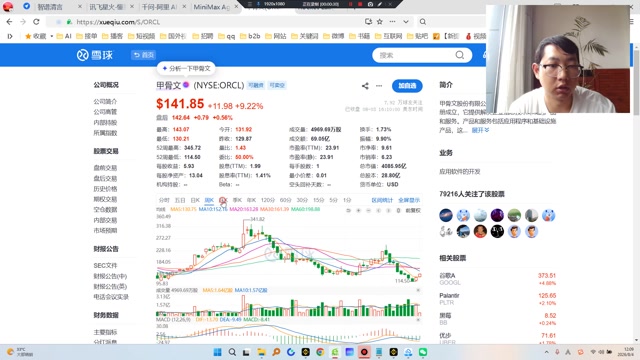Click the share icon beside the stock title
Viewport: 640px width, 360px height.
365,86
